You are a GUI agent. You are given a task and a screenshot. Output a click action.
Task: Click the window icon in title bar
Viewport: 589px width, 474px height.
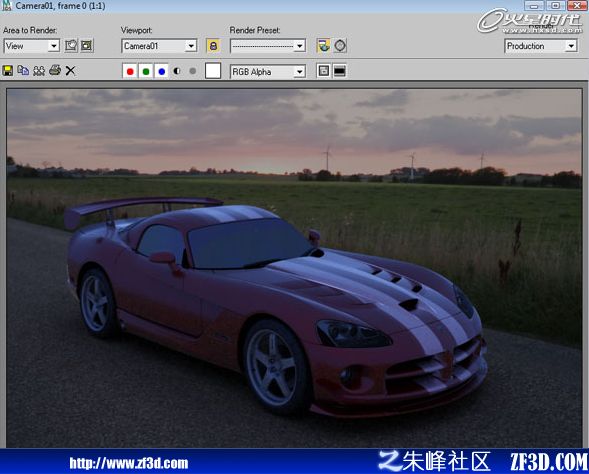tap(7, 6)
